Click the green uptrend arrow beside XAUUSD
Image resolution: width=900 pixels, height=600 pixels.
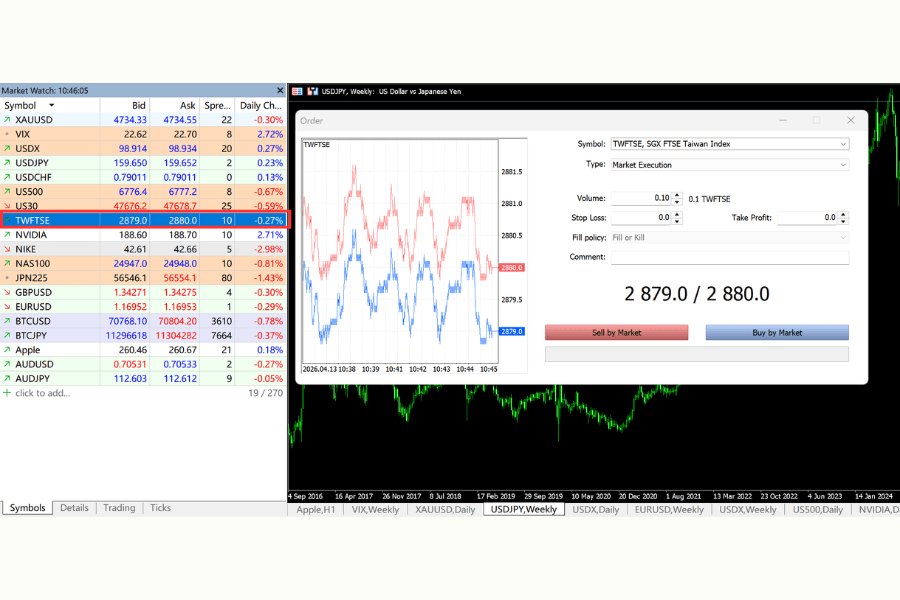(x=7, y=119)
